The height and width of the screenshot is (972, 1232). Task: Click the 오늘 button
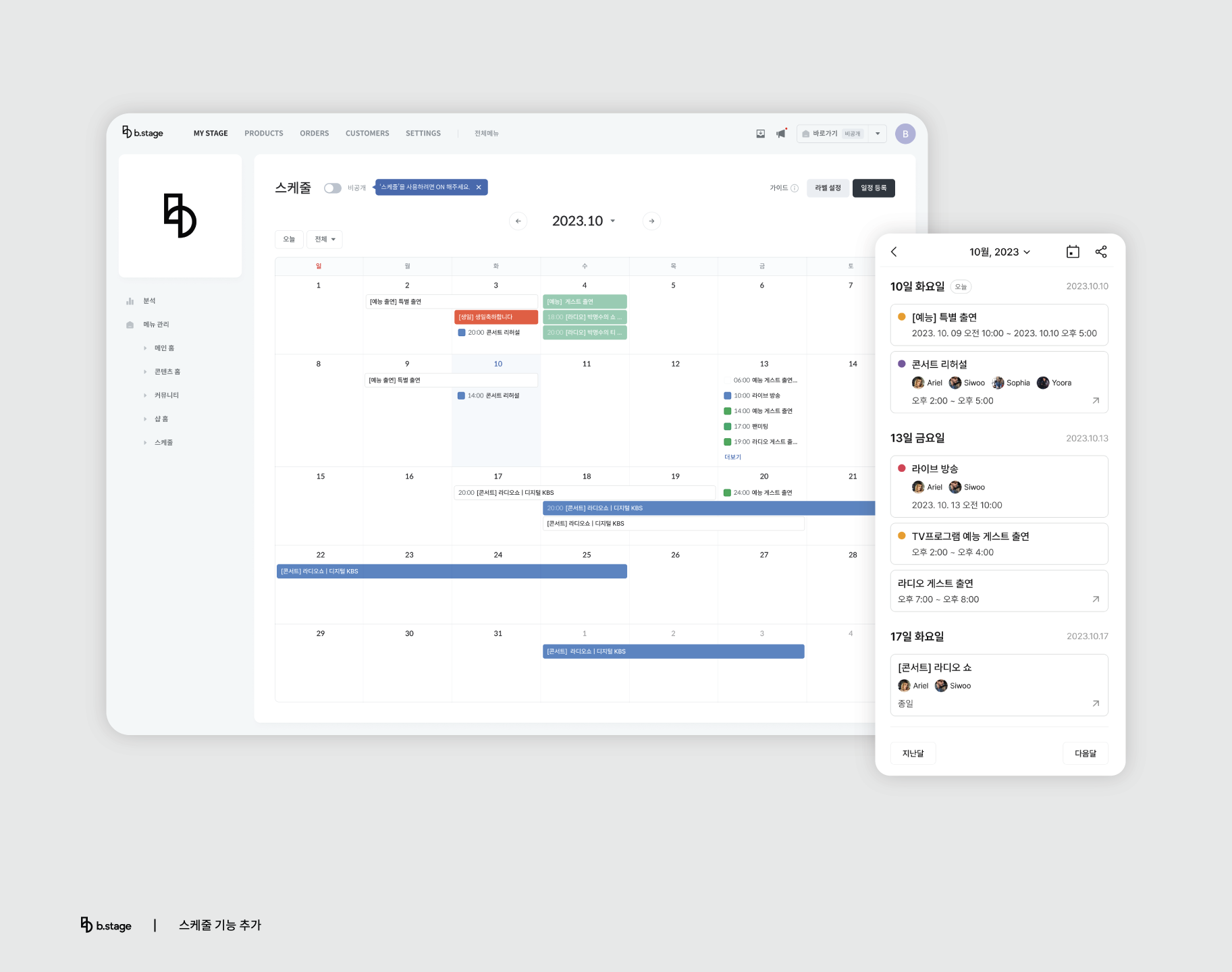pos(289,239)
